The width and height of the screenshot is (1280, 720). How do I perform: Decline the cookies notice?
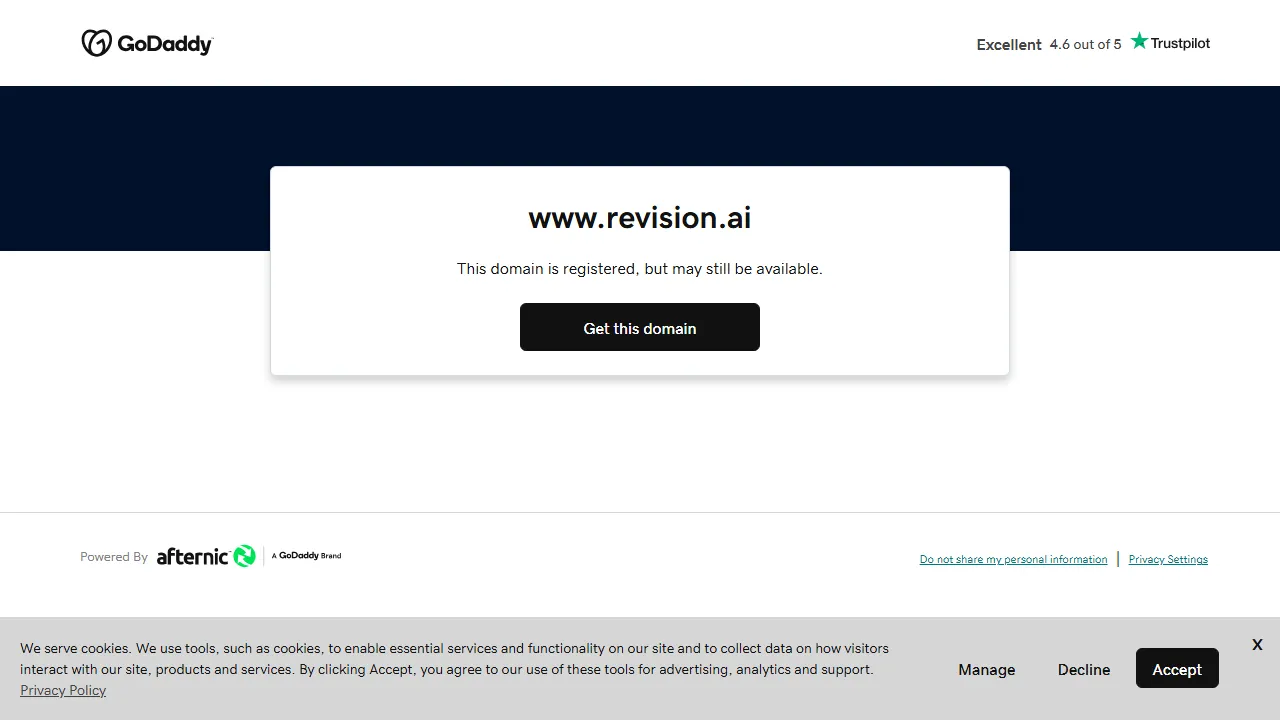[x=1083, y=669]
